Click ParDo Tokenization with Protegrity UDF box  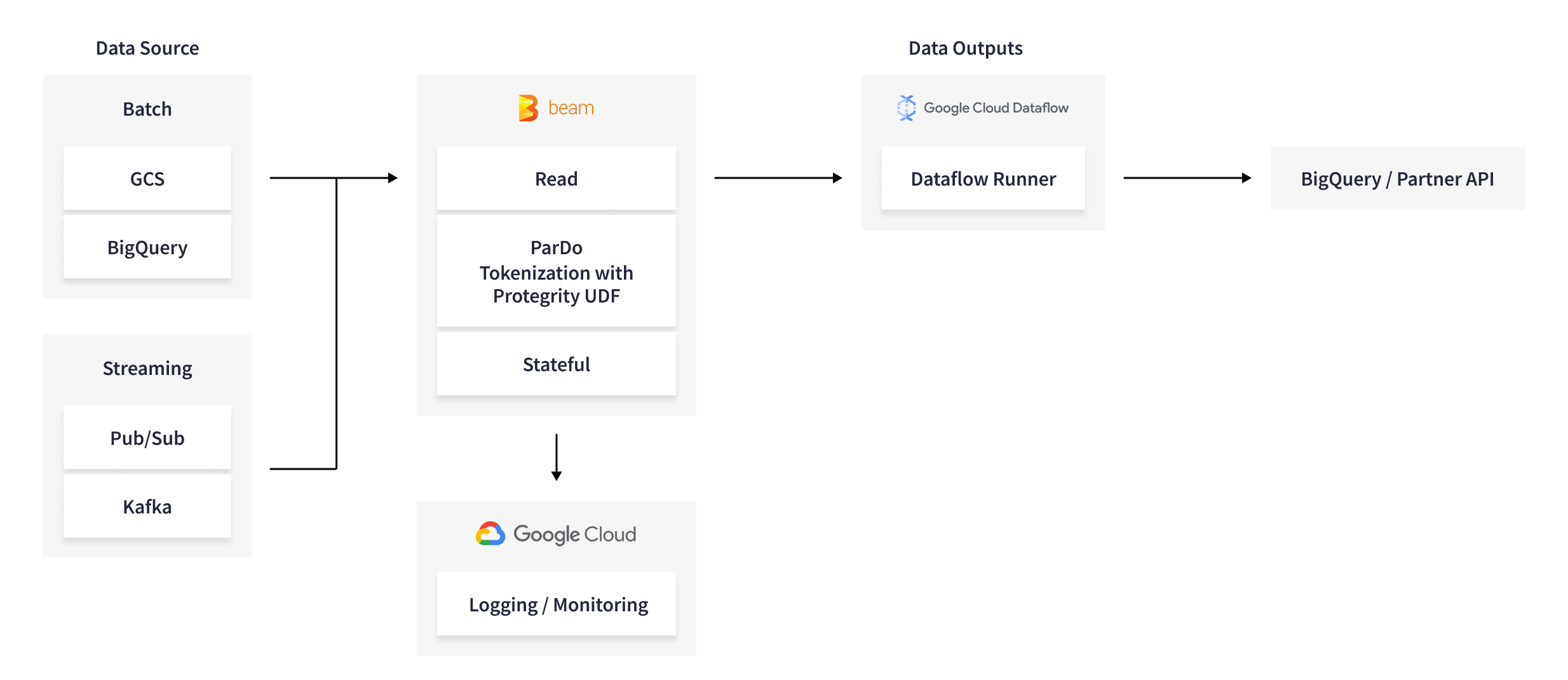pyautogui.click(x=556, y=271)
